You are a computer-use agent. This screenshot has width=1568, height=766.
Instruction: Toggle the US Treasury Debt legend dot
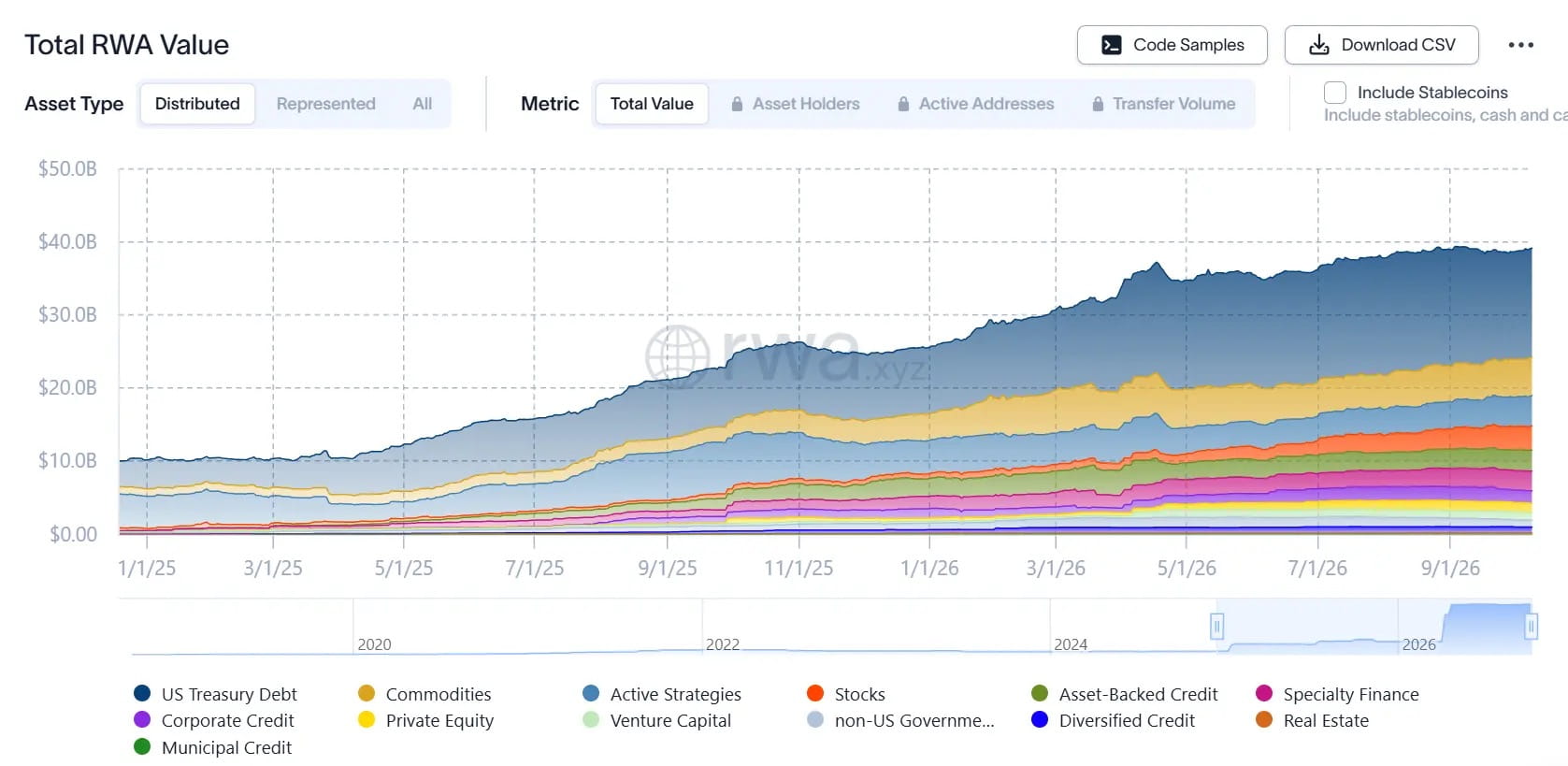click(x=142, y=693)
